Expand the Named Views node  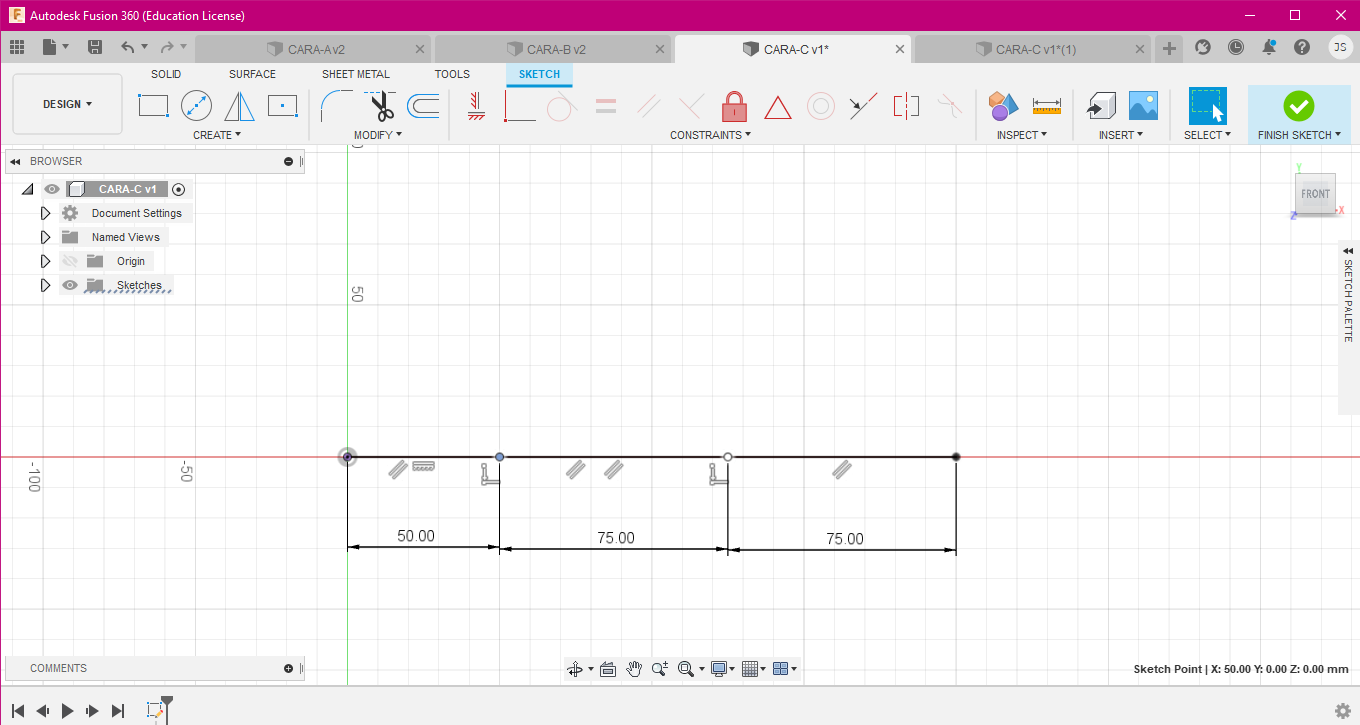click(45, 237)
